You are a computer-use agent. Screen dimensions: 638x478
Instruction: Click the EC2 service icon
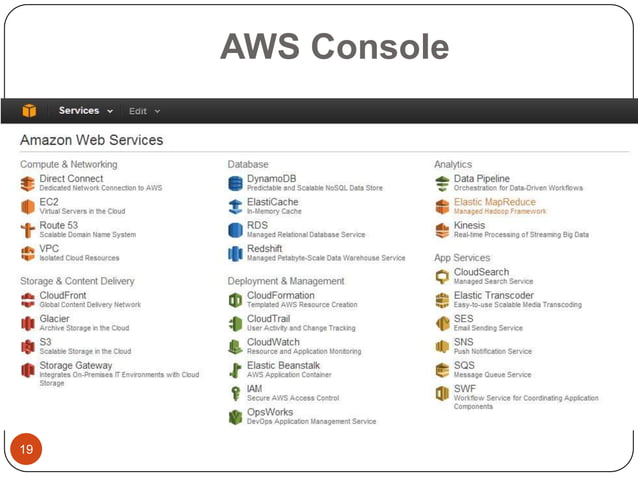(28, 207)
